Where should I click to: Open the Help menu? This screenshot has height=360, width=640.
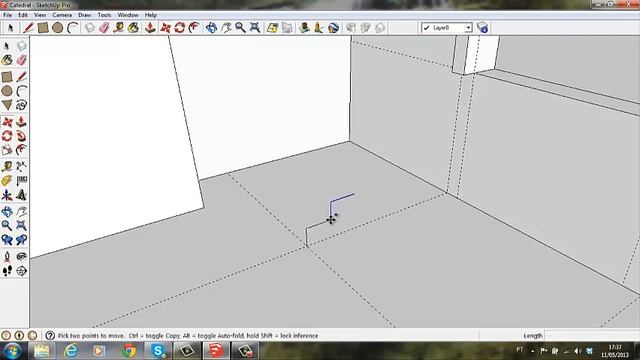[x=151, y=15]
